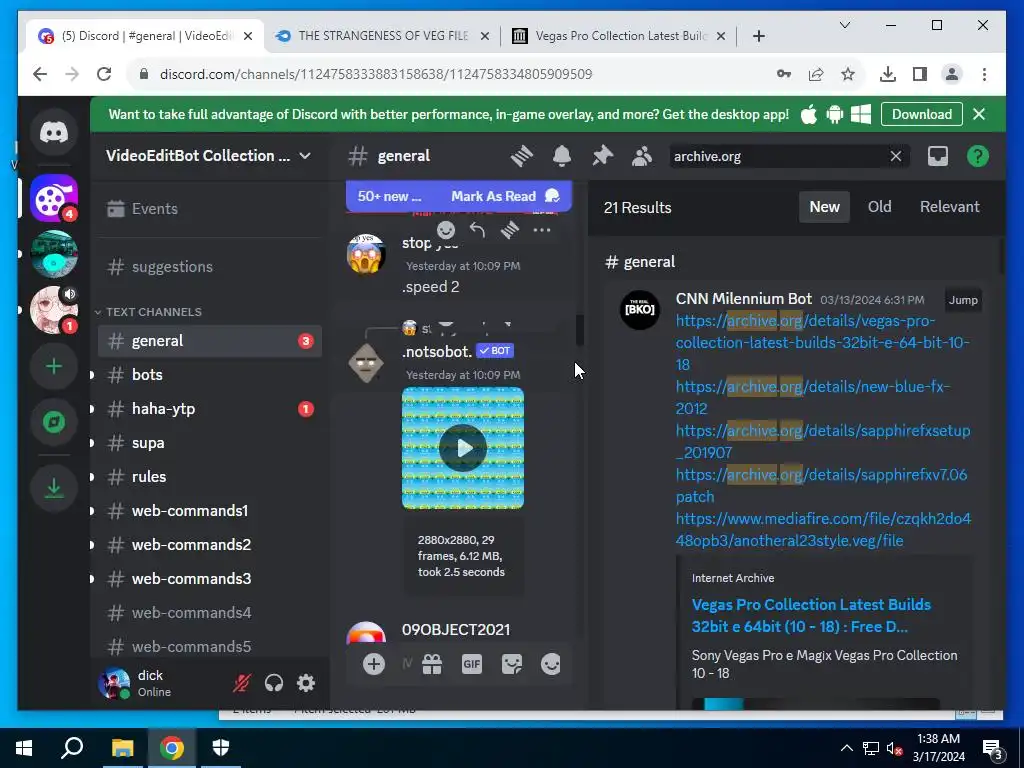Open the emoji picker in message bar
The width and height of the screenshot is (1024, 768).
coord(551,664)
